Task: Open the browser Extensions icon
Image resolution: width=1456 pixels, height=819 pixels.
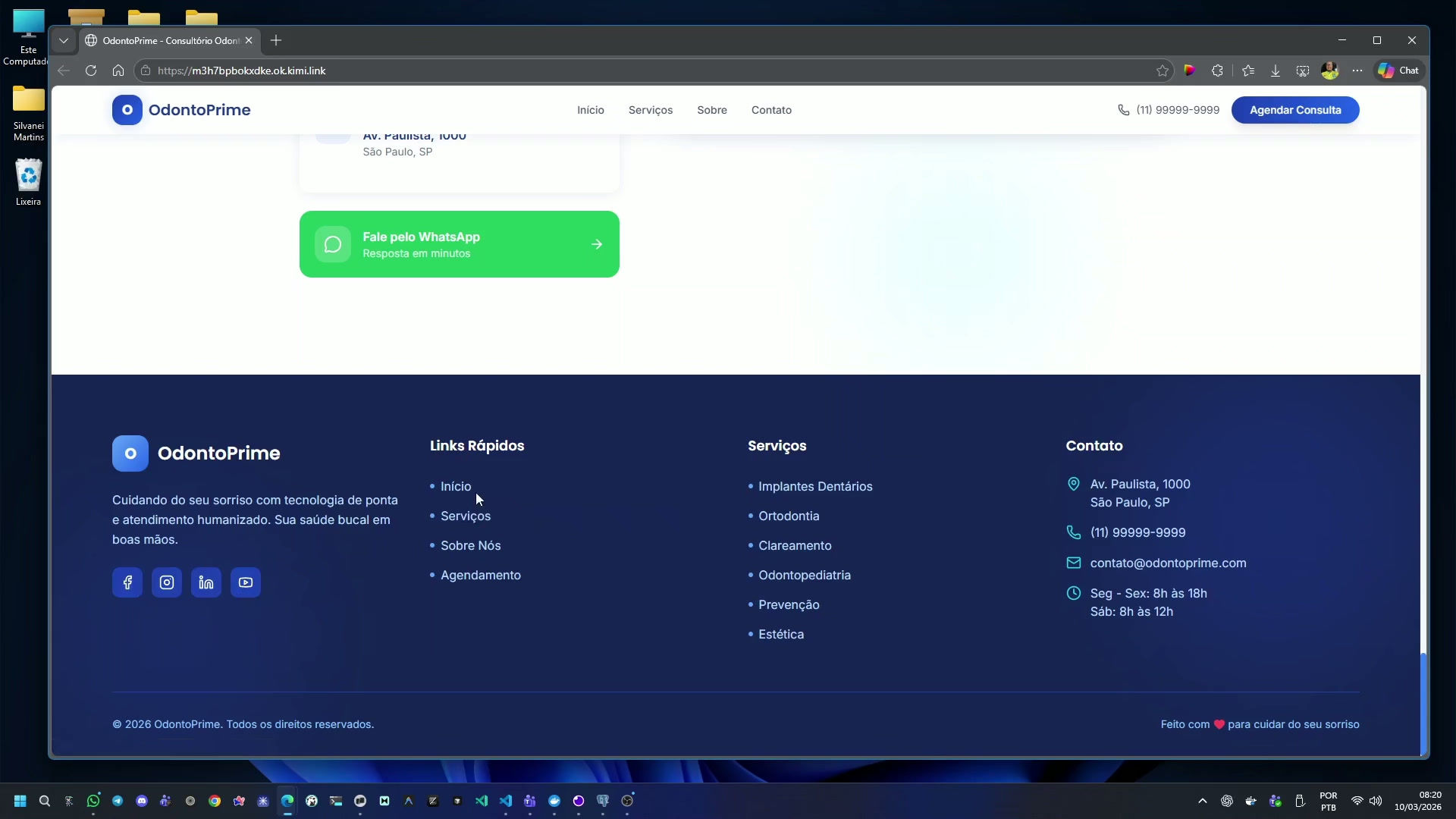Action: [1217, 70]
